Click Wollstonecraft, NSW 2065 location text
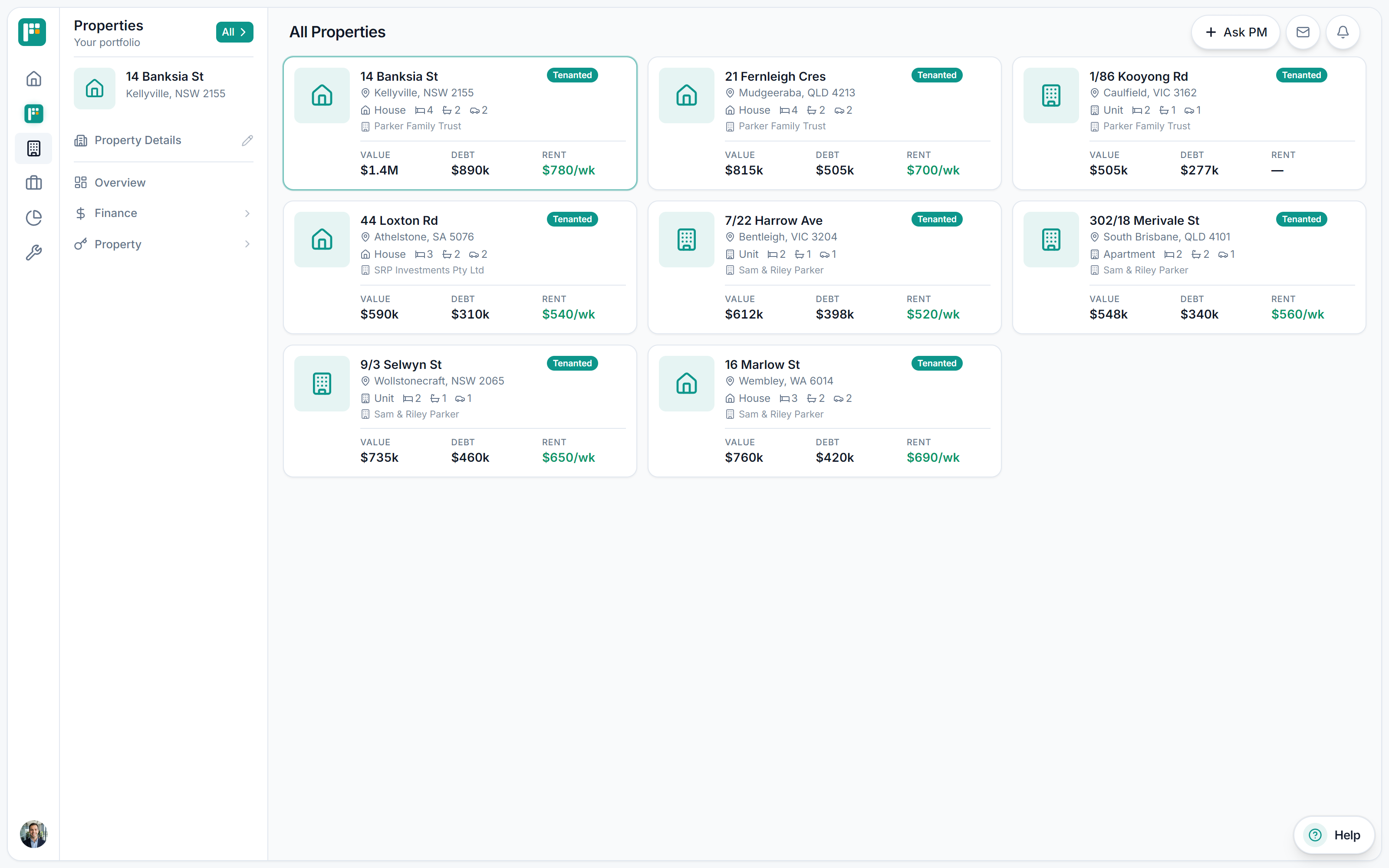Viewport: 1389px width, 868px height. coord(439,381)
